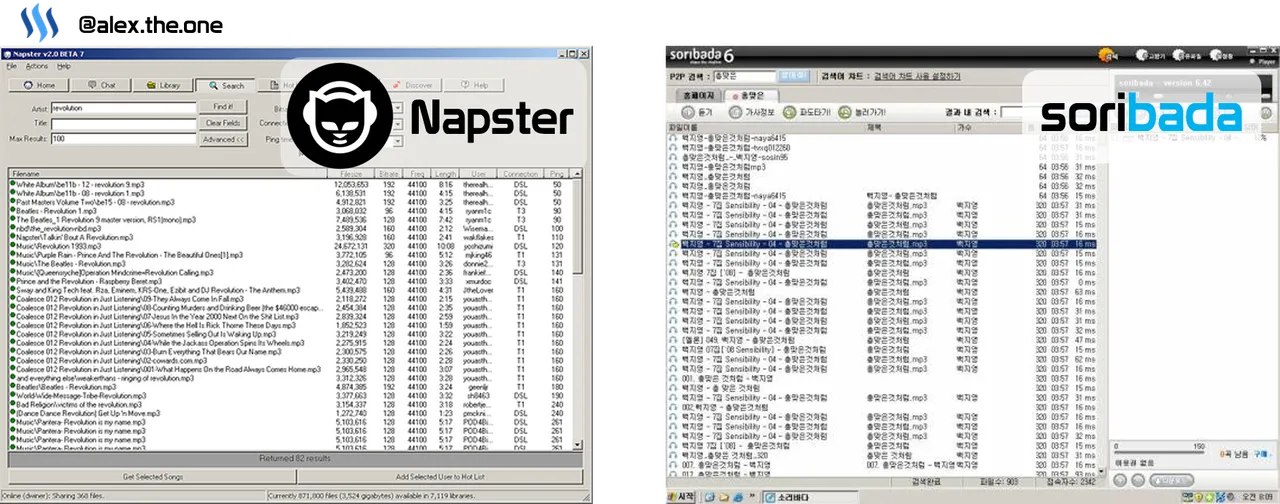Select row Past Masters Volume Two\be15 - 08 - revolution.mp3
1280x504 pixels.
point(290,201)
